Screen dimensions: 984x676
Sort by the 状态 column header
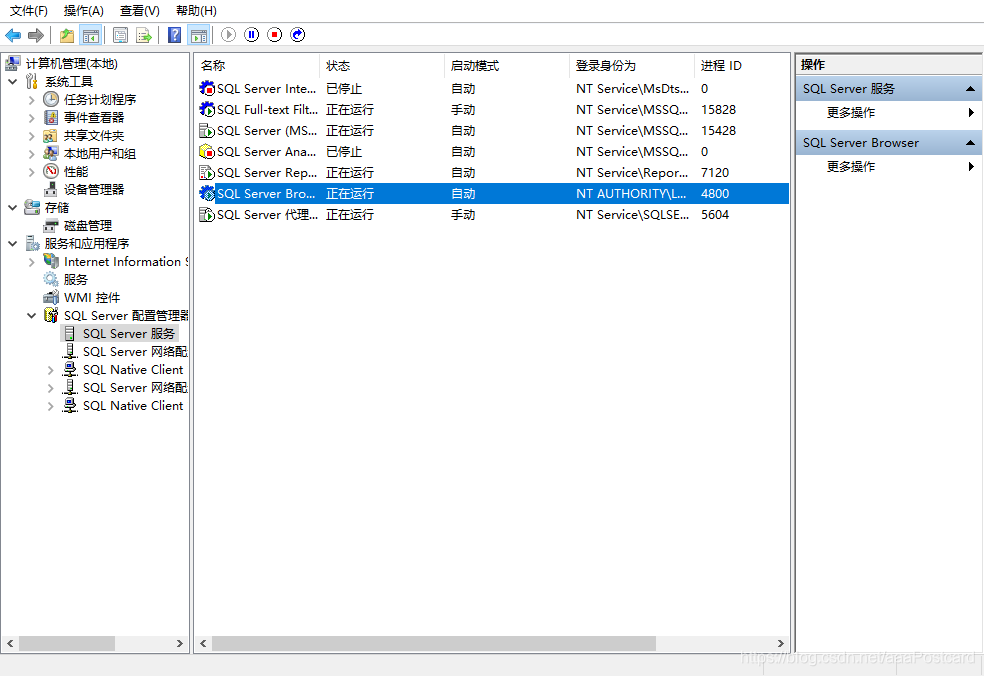click(382, 65)
